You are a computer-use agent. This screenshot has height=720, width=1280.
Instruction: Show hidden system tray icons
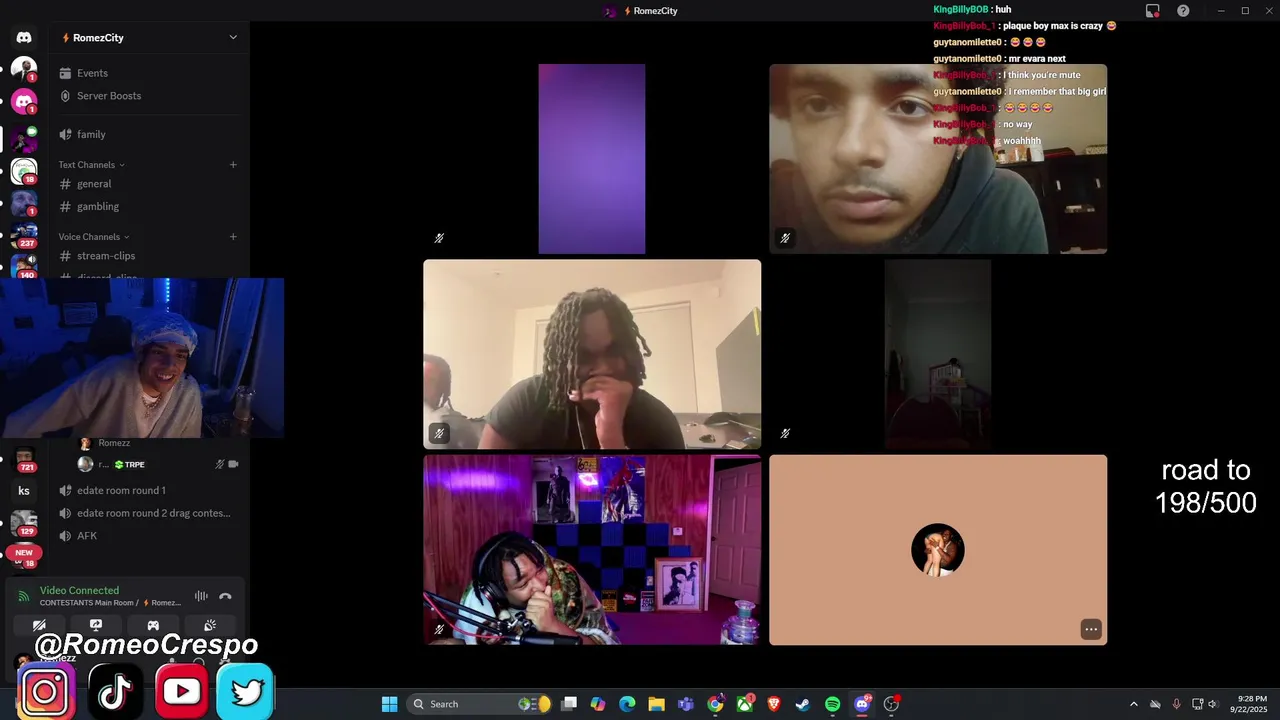pyautogui.click(x=1133, y=704)
